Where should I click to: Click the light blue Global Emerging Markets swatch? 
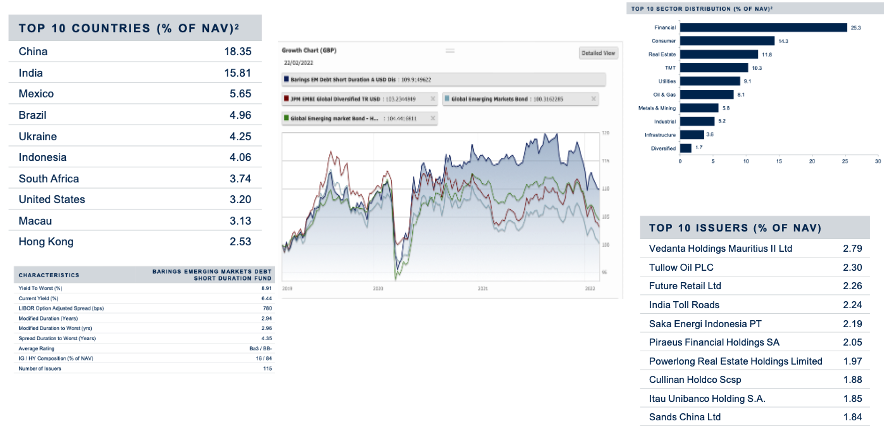(x=446, y=99)
